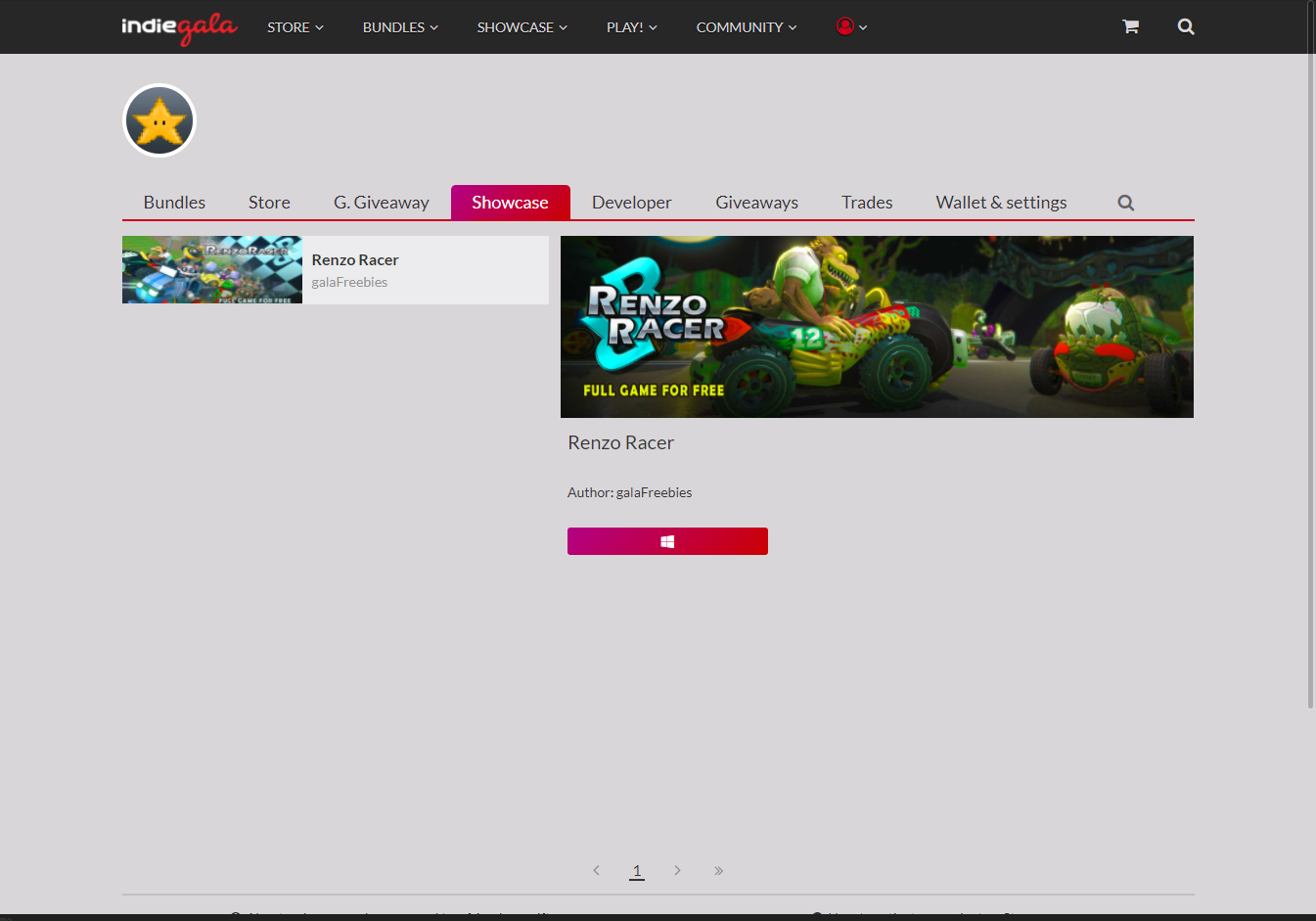Open the IndieGala home logo

(179, 27)
